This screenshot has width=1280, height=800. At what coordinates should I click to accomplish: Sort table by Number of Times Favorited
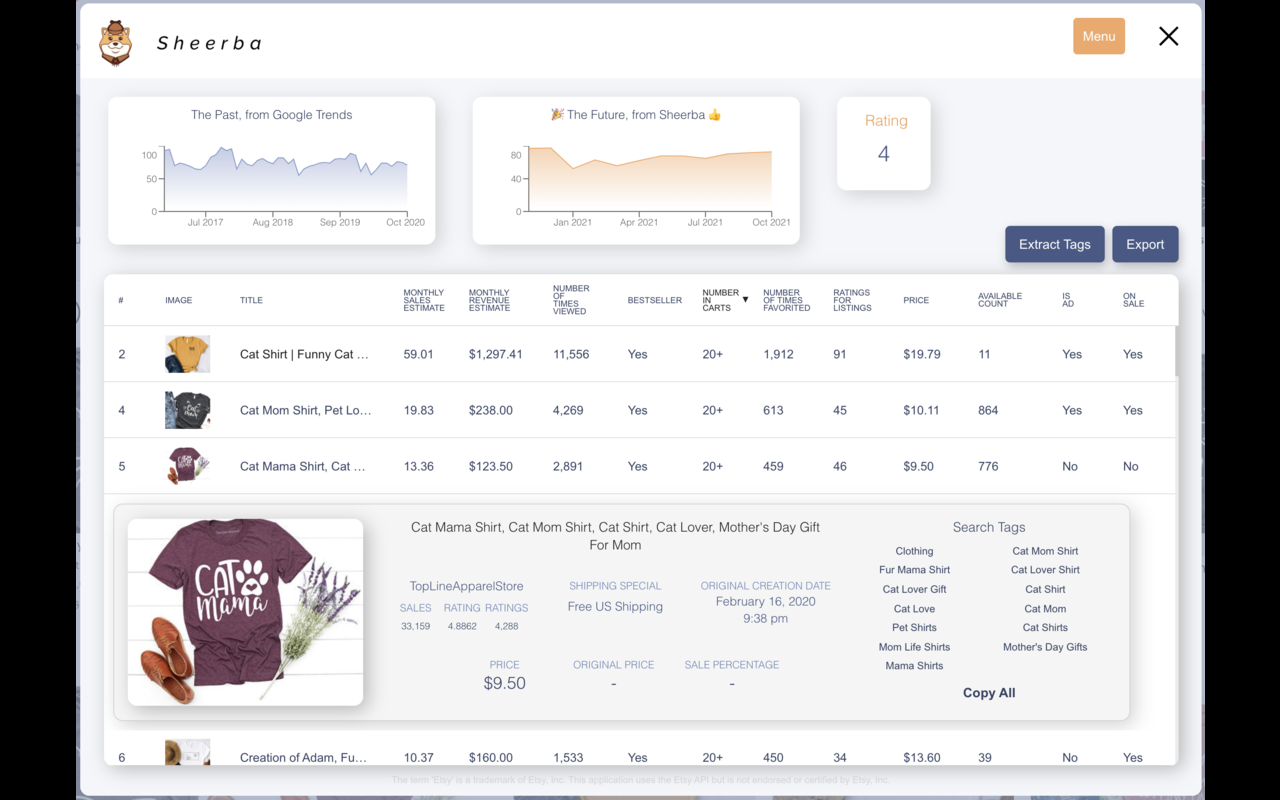[x=787, y=300]
